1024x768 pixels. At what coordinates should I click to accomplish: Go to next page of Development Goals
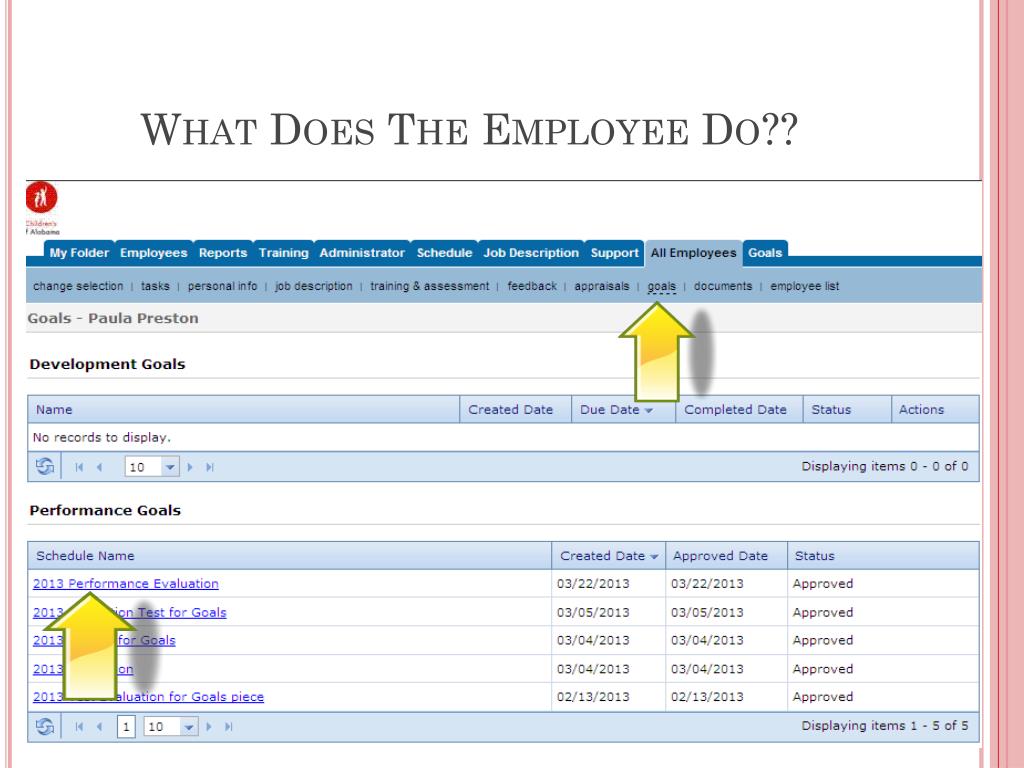(190, 467)
